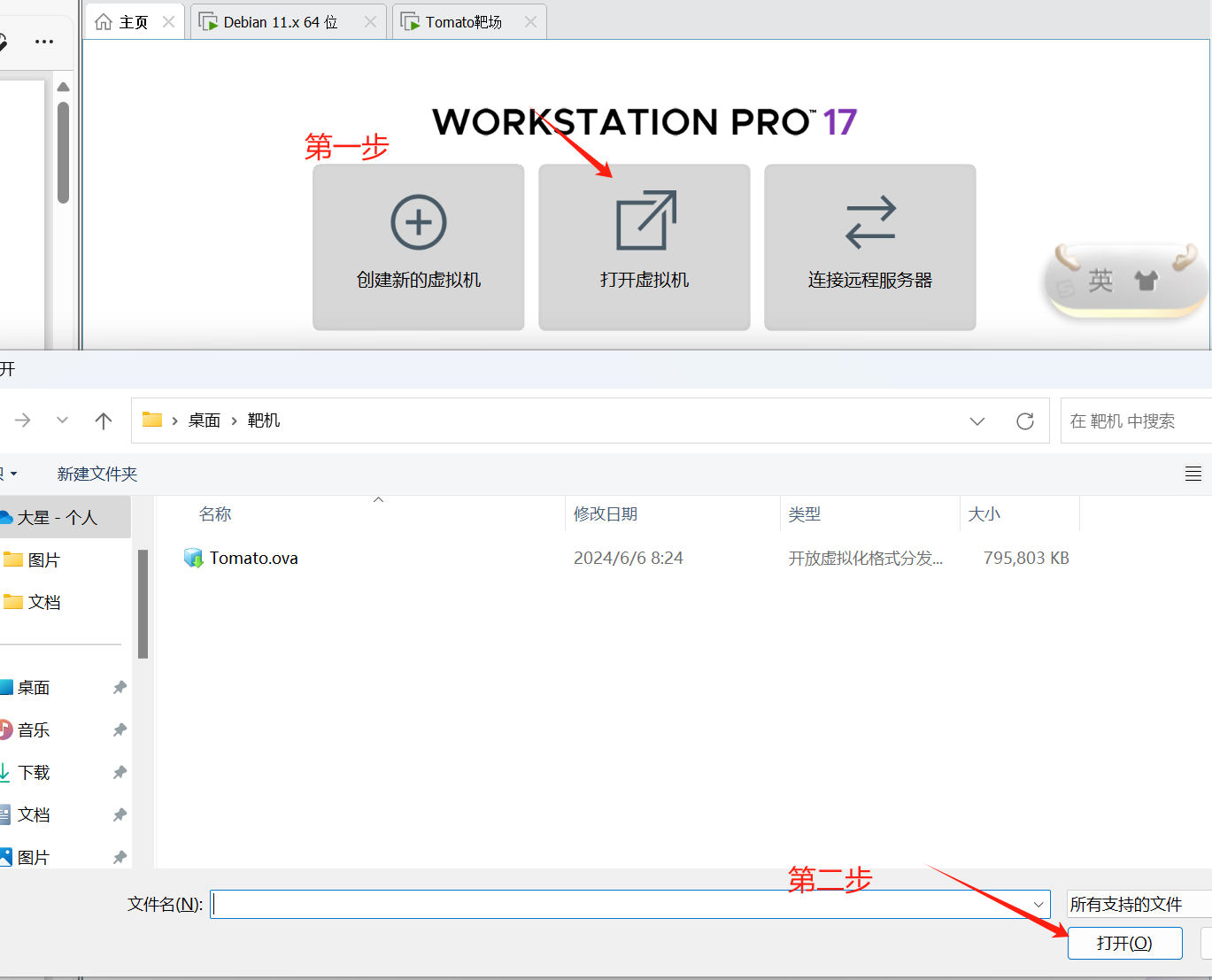Open the 所有支持的文件 file type dropdown
The width and height of the screenshot is (1212, 980).
tap(1139, 904)
